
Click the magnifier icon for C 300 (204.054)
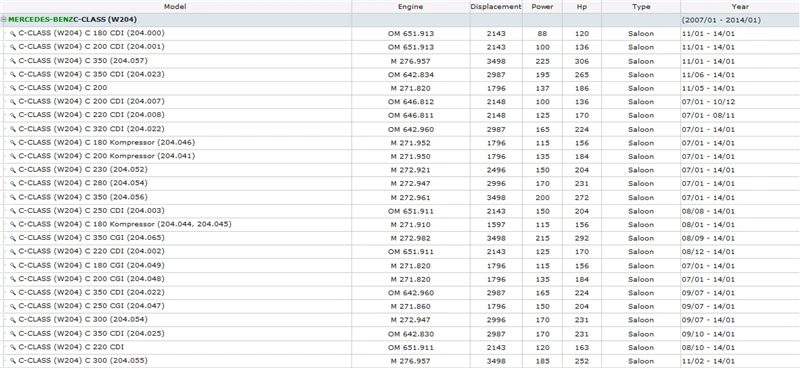13,320
